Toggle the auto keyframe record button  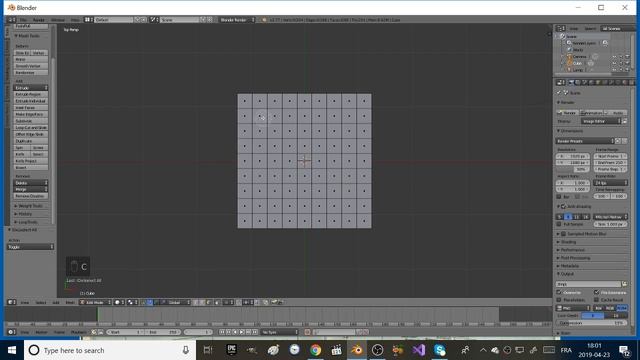pos(308,332)
